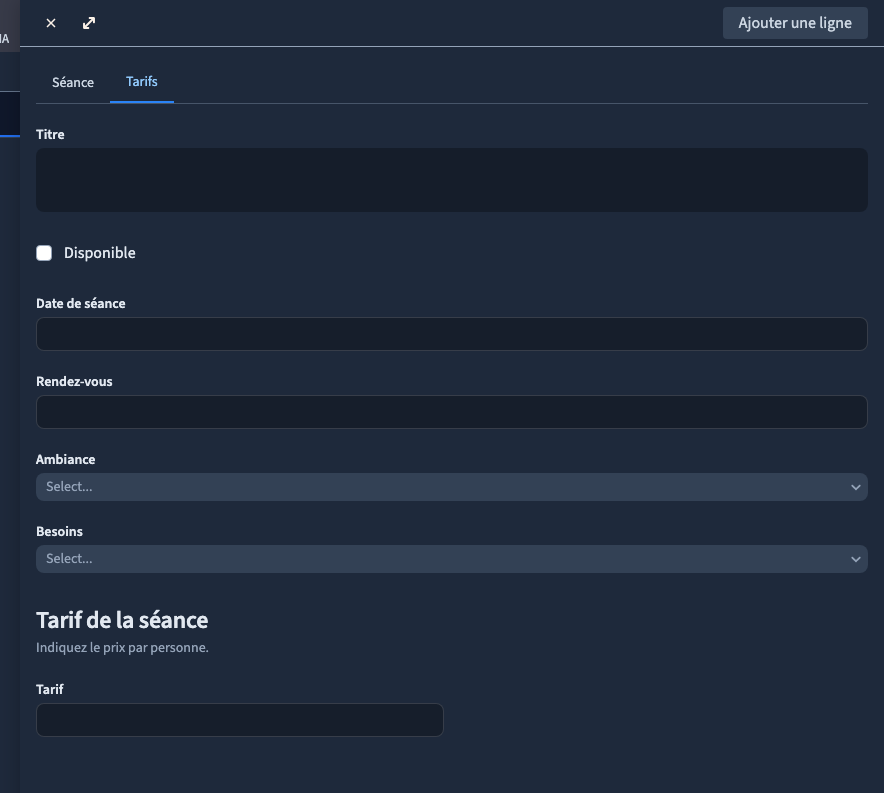Open the Ambiance dropdown
The height and width of the screenshot is (793, 884).
point(452,487)
